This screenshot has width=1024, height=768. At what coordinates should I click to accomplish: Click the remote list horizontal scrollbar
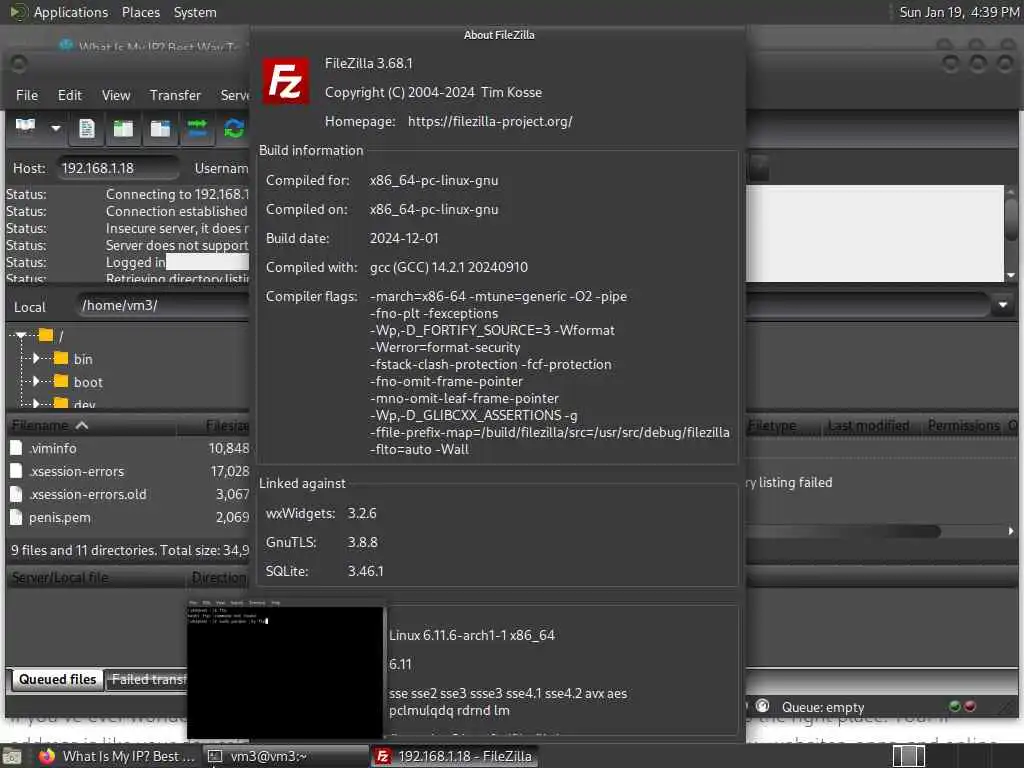tap(844, 532)
